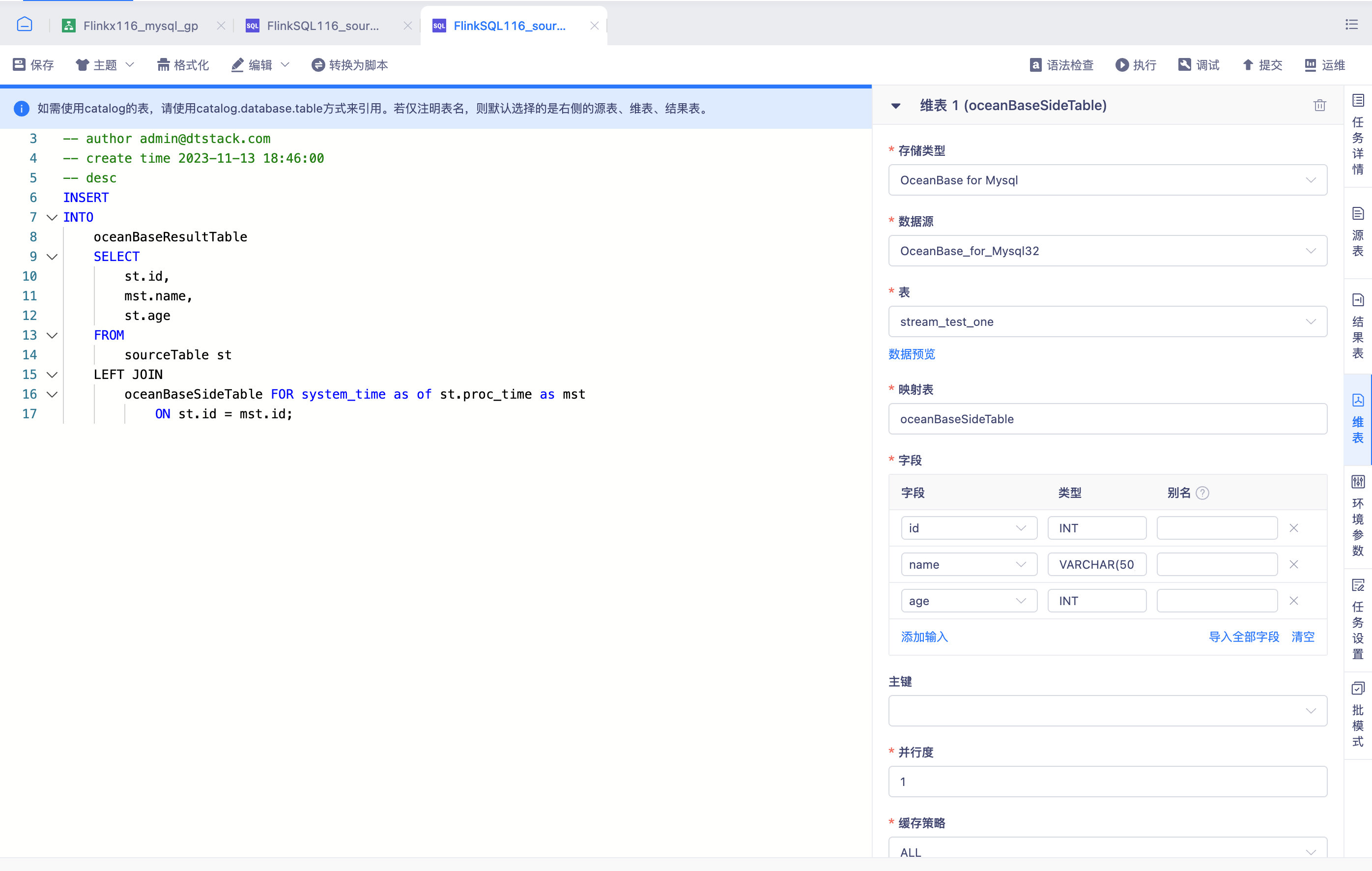Open 结果表 sidebar panel
The height and width of the screenshot is (871, 1372).
click(x=1358, y=326)
